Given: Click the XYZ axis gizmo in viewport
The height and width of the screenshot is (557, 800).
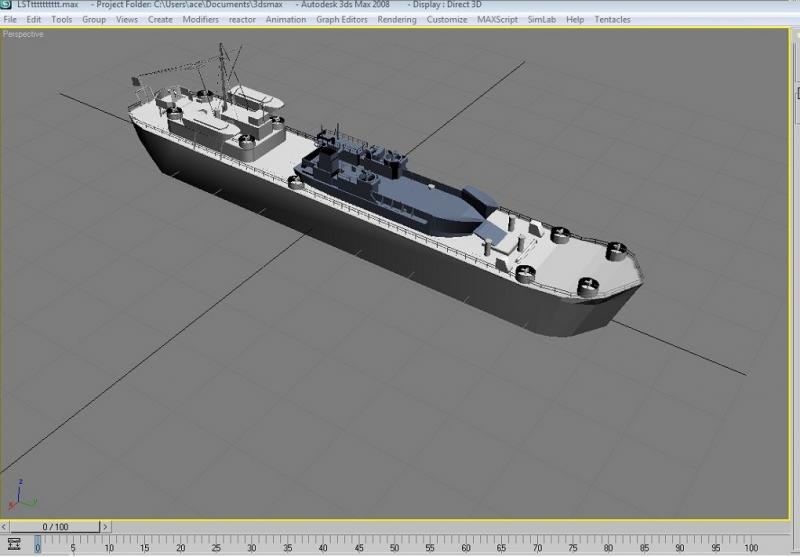Looking at the screenshot, I should 20,495.
